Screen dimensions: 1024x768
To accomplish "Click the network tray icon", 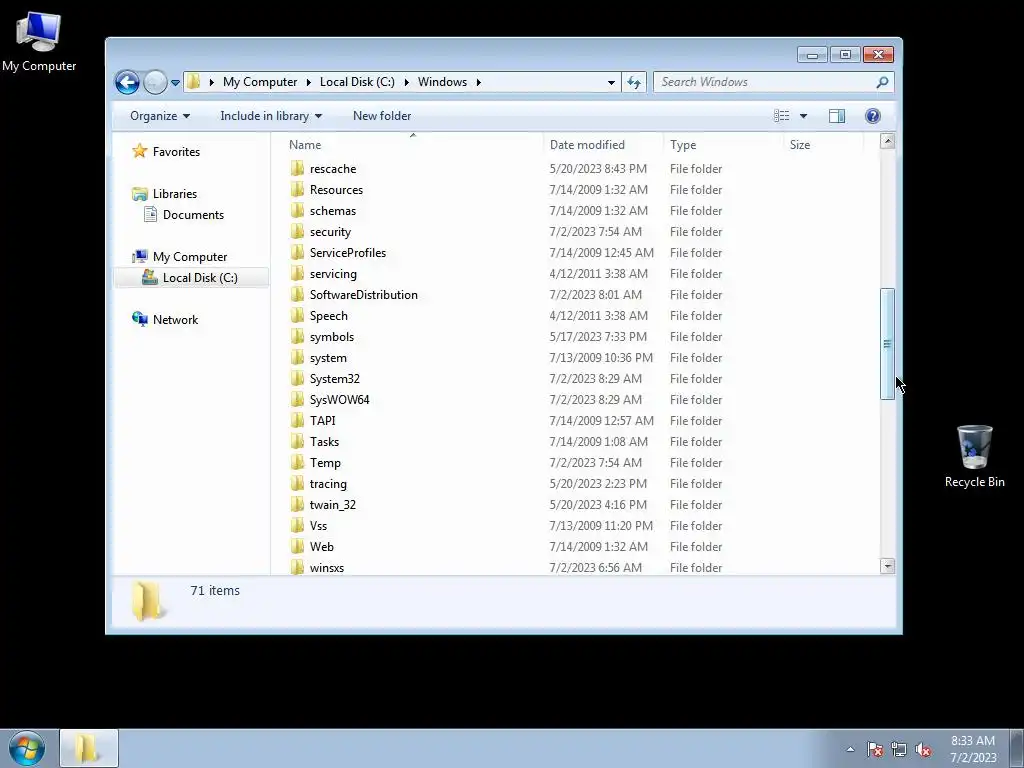I will [899, 749].
